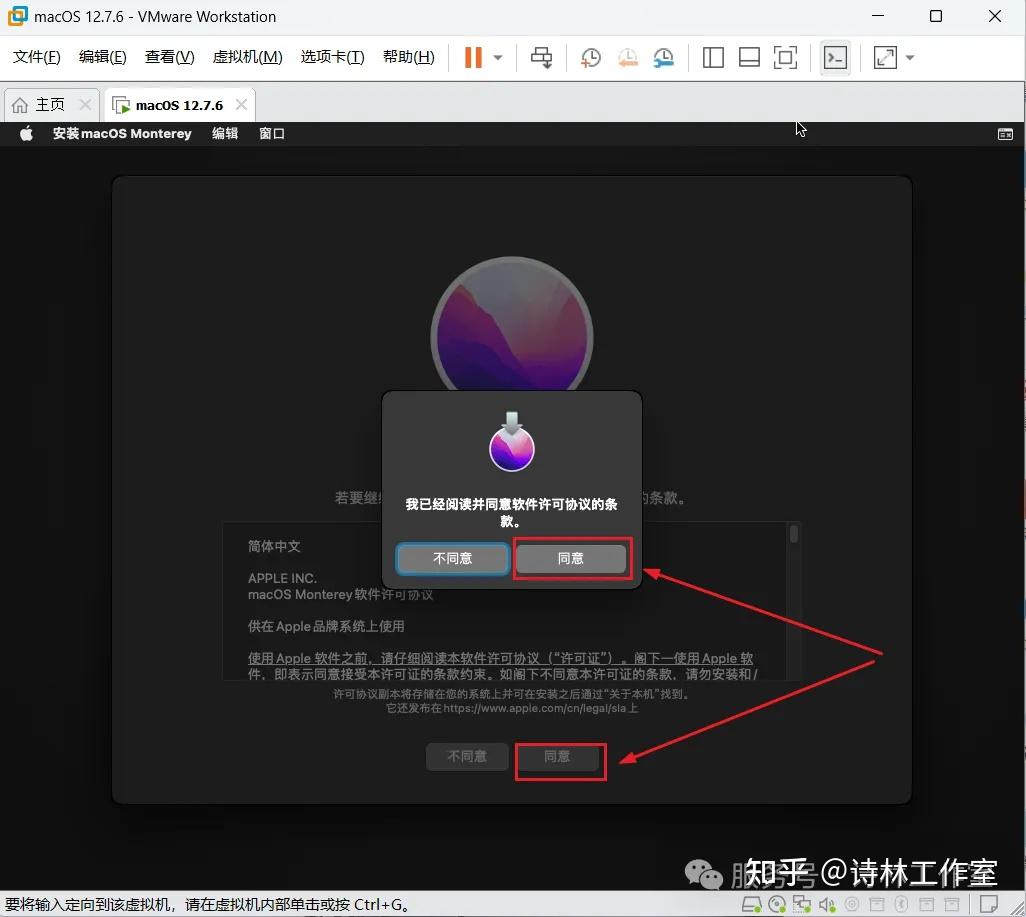The height and width of the screenshot is (917, 1026).
Task: Click the 供在 Apple 品牌系统上使用 line
Action: (x=326, y=626)
